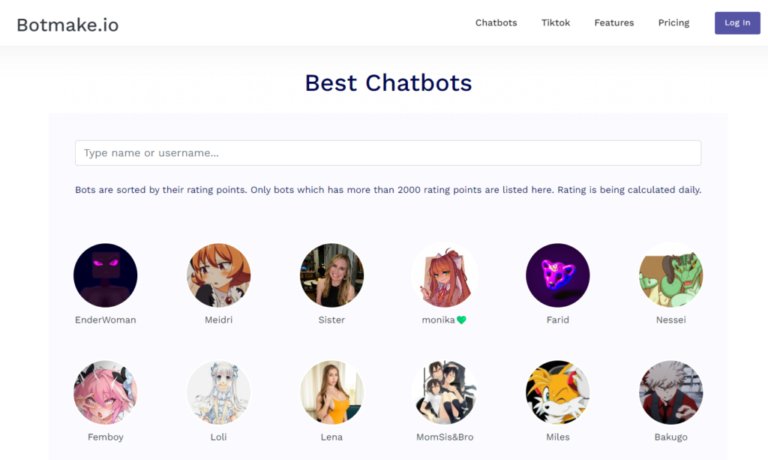Viewport: 768px width, 460px height.
Task: Click the Loli chatbot name label
Action: tap(218, 437)
